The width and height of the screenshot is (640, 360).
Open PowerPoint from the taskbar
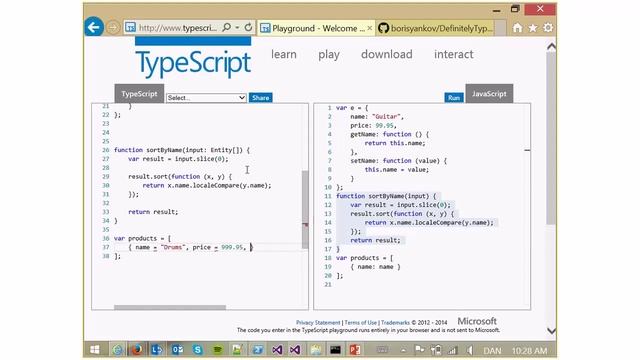(x=355, y=350)
